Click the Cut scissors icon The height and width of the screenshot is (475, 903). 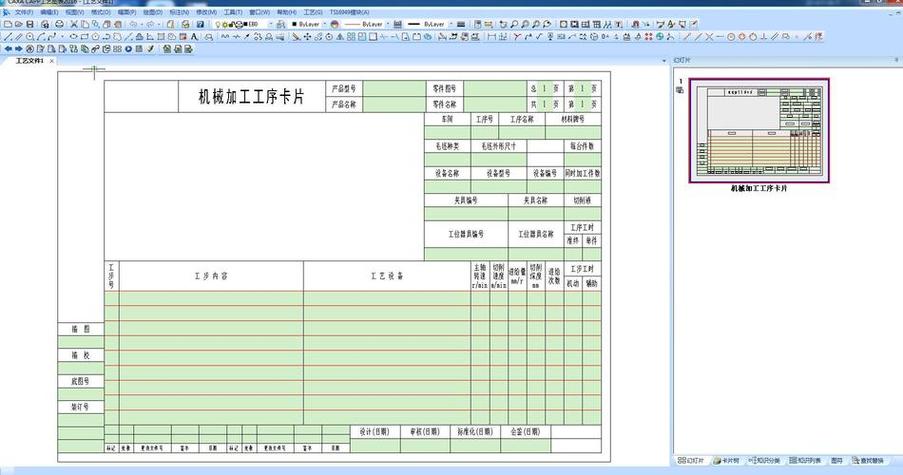click(x=74, y=24)
